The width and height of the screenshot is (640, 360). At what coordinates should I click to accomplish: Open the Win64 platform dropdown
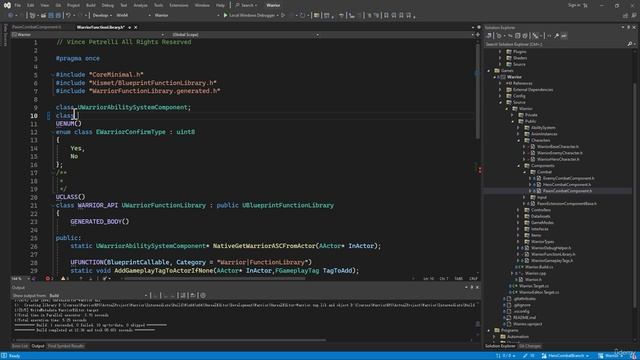tap(133, 16)
